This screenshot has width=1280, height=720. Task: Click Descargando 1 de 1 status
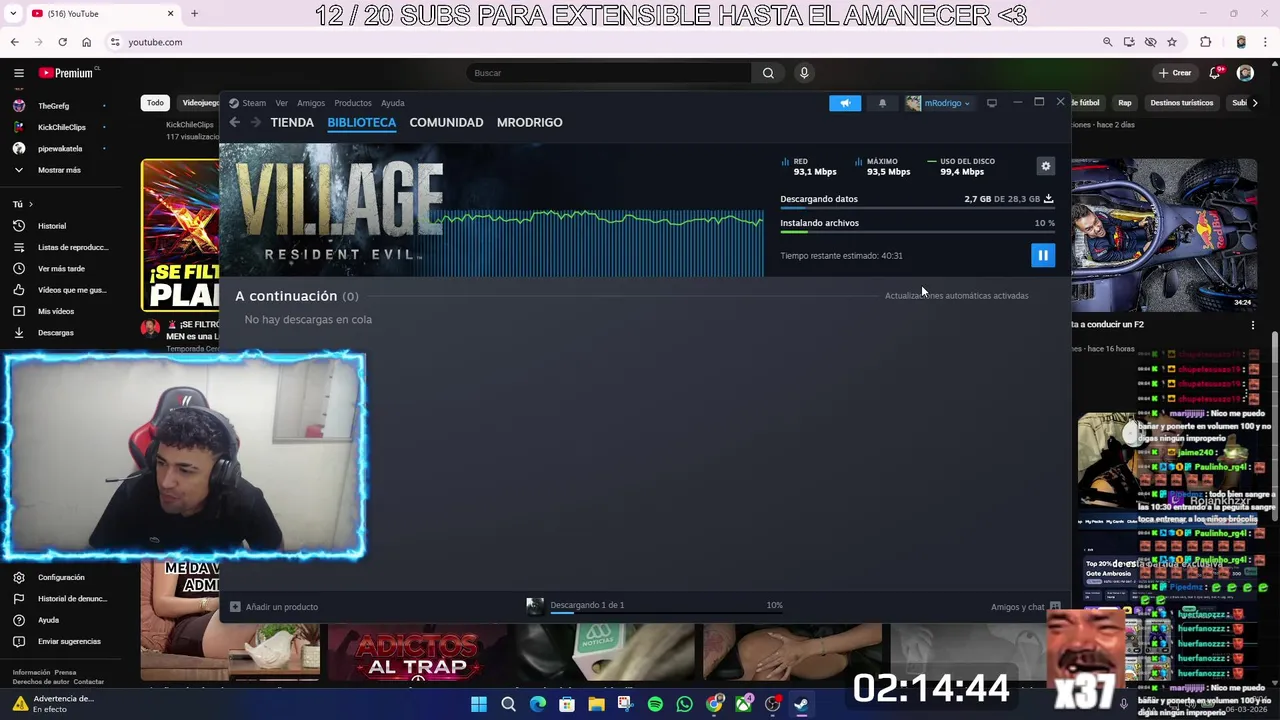(587, 605)
